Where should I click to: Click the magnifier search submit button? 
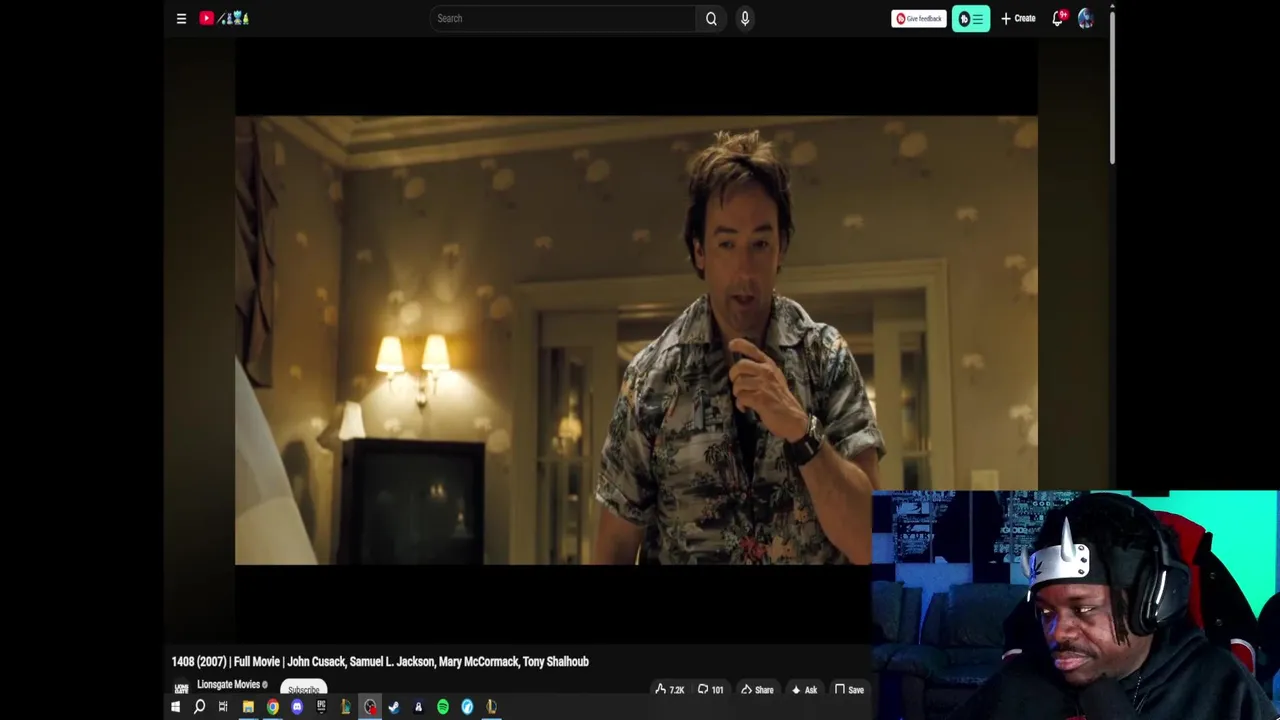[711, 18]
